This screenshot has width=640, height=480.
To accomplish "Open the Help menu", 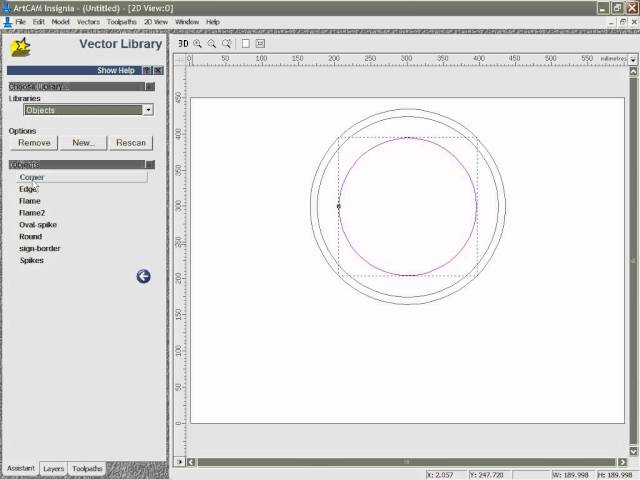I will [x=213, y=22].
